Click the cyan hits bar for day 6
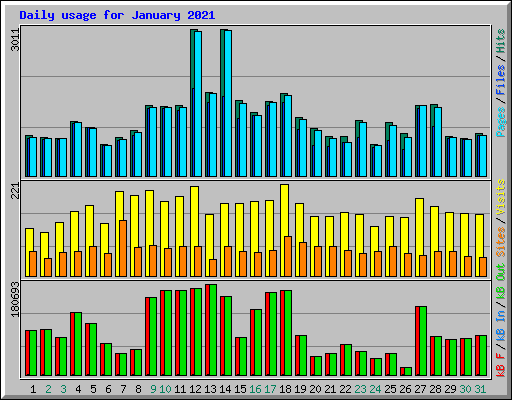Image resolution: width=512 pixels, height=400 pixels. (108, 161)
